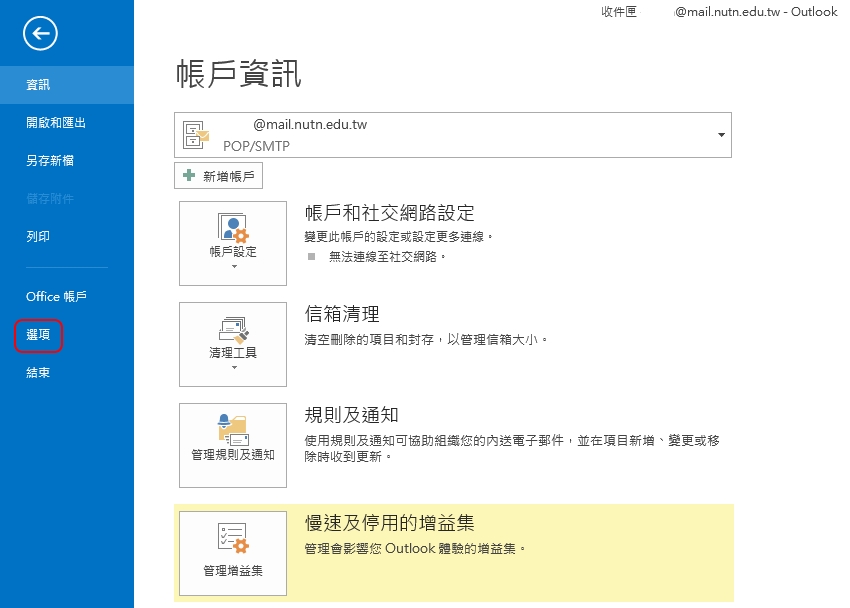Click the 清理工具 mailbox cleanup icon
Screen dimensions: 850x608
tap(233, 329)
